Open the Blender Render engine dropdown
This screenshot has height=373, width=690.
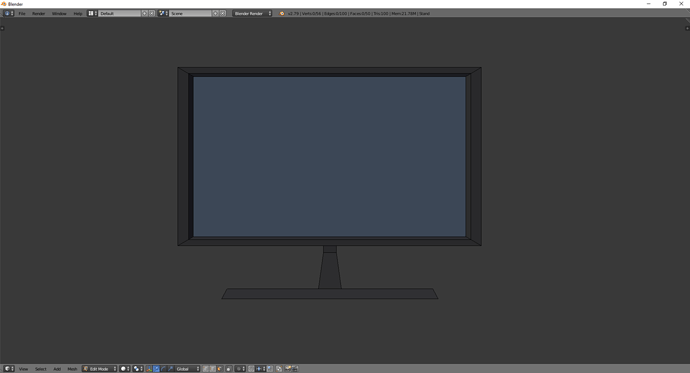click(252, 13)
